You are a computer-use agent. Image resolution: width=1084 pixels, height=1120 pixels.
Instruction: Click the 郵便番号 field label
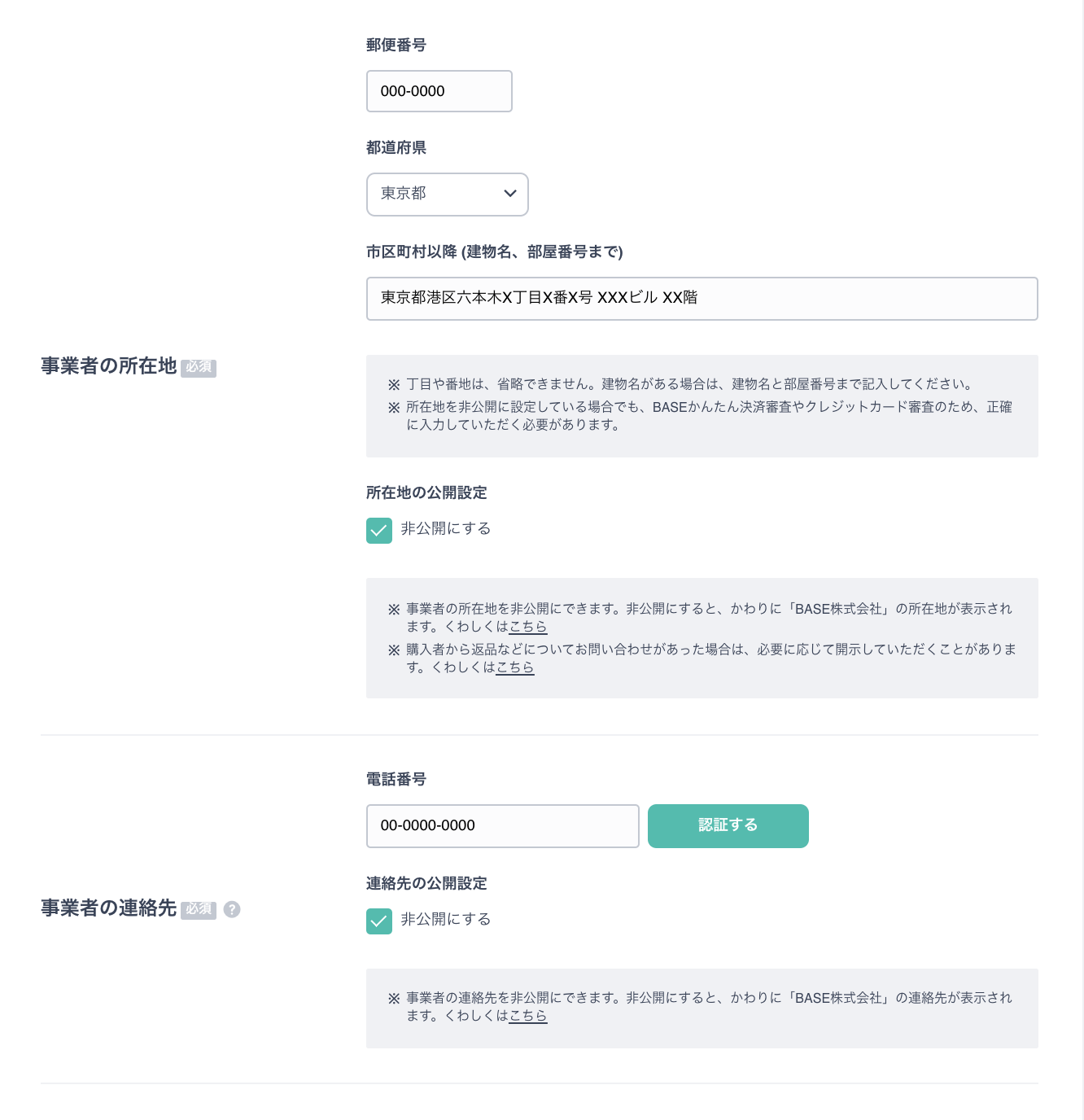point(396,46)
